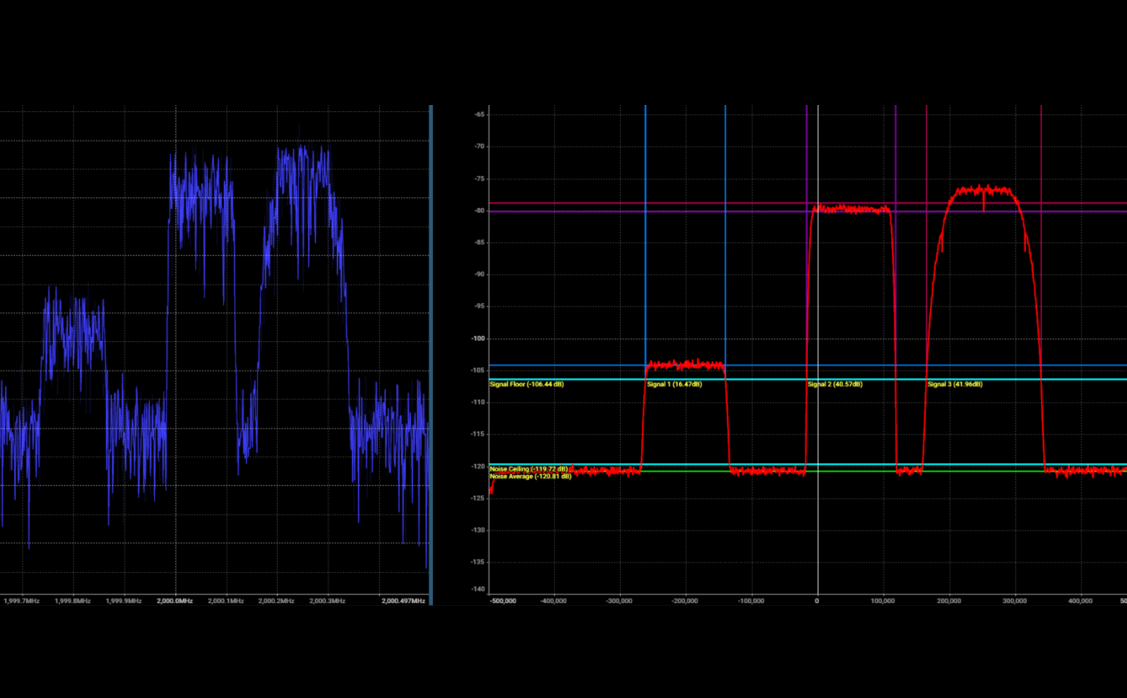Click the Noise Average (-120.81 dB) label
Screen dimensions: 1127x698
pyautogui.click(x=530, y=477)
